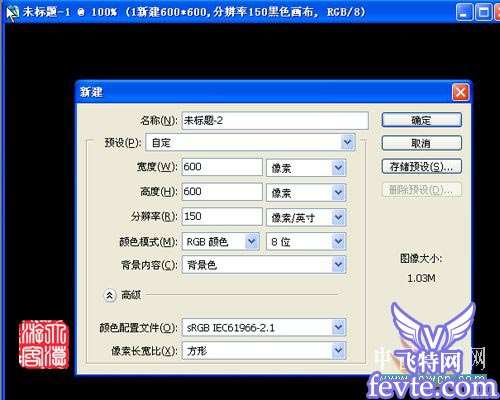The width and height of the screenshot is (500, 400).
Task: Click the 取消 cancel button
Action: [422, 143]
